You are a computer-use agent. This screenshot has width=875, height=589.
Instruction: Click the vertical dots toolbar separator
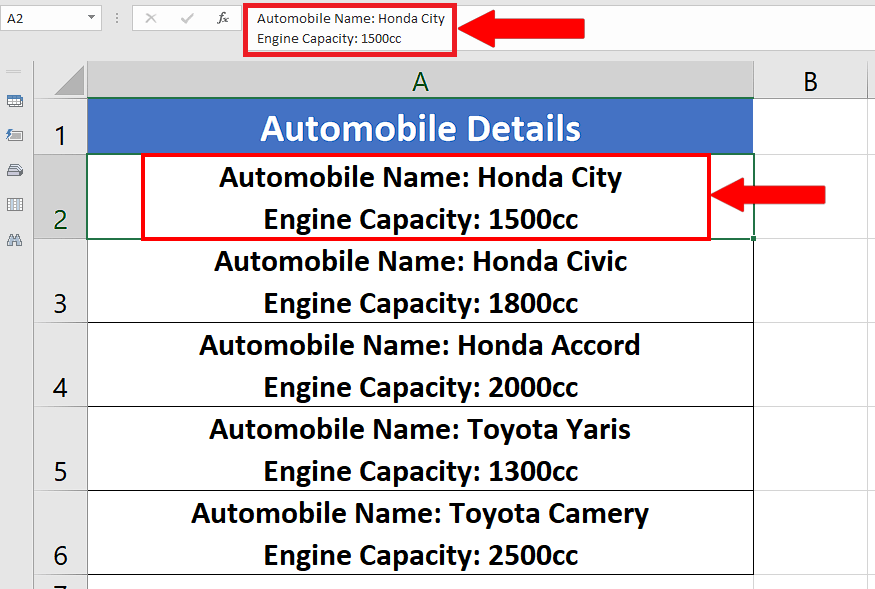tap(117, 18)
